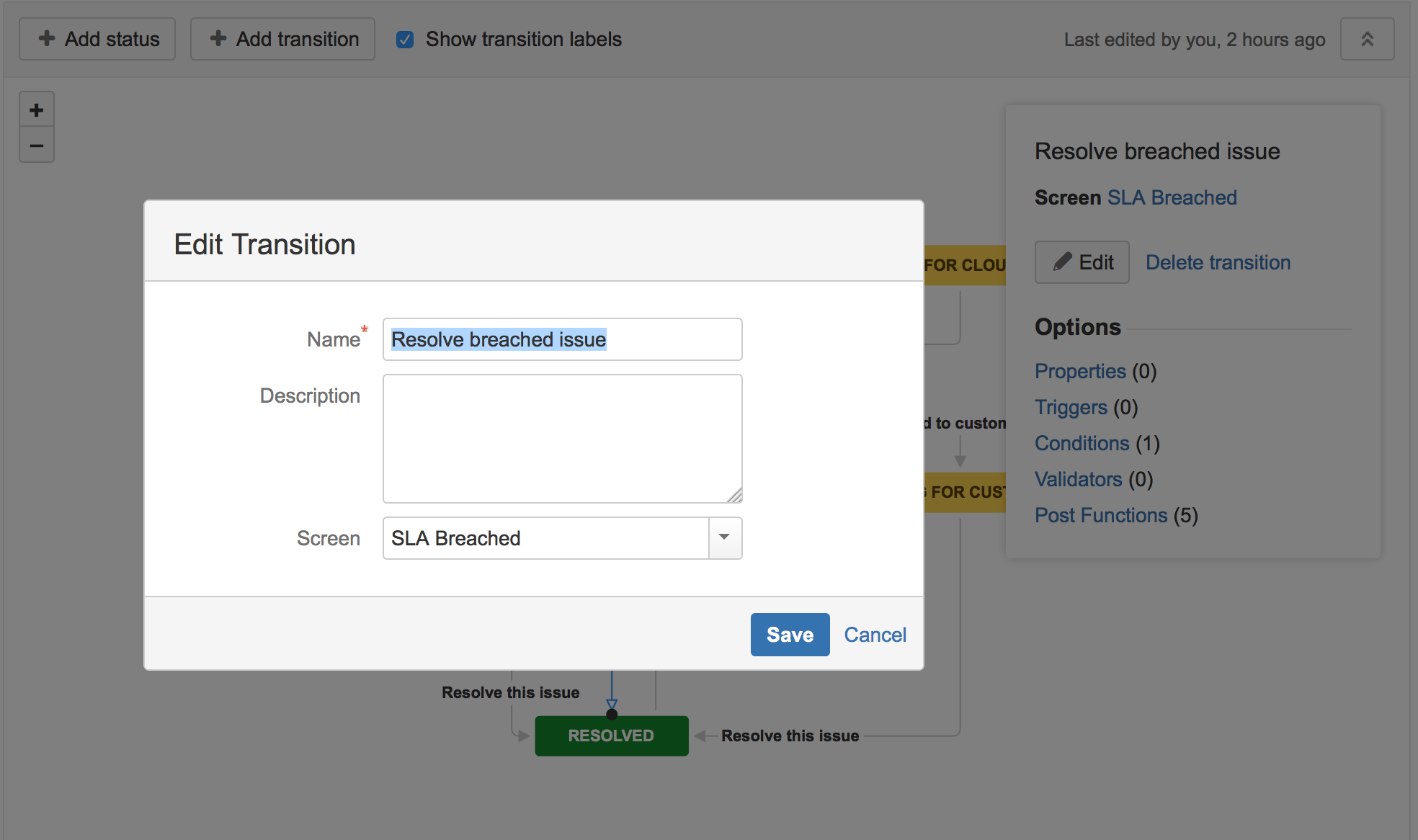This screenshot has width=1418, height=840.
Task: Open the Screen dropdown arrow
Action: 725,537
